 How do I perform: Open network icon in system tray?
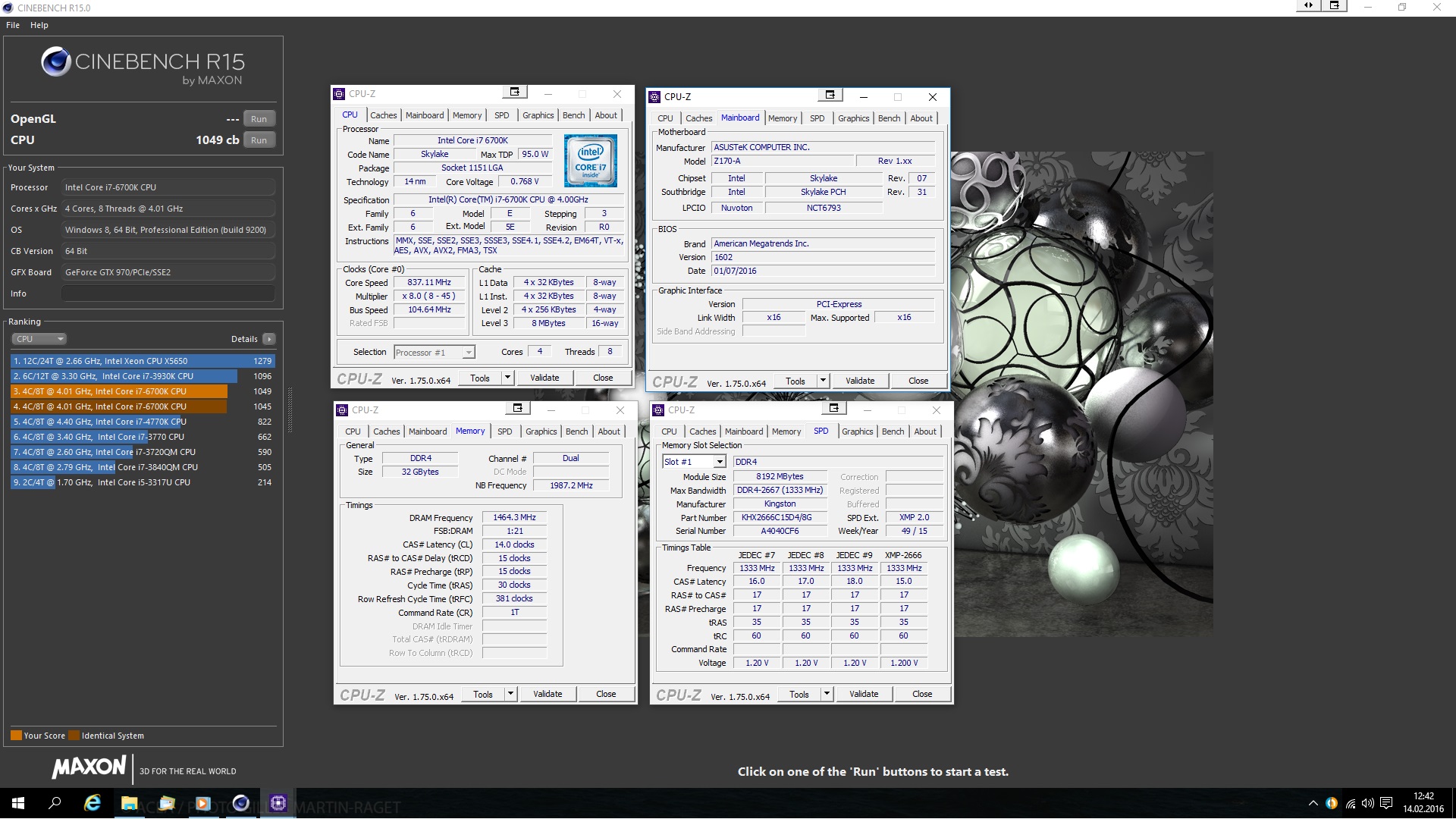pos(1350,803)
